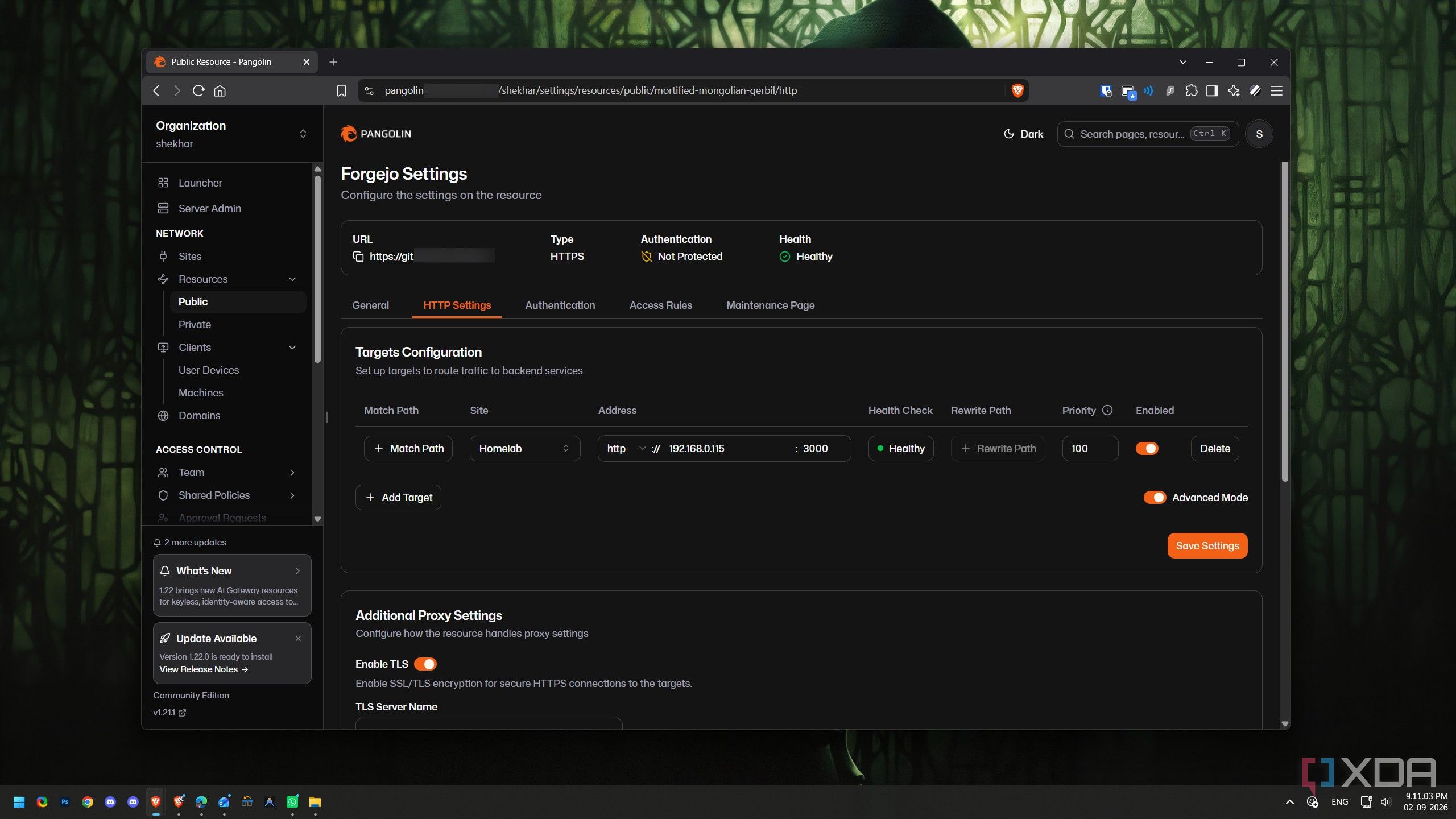Collapse the Clients sidebar section
The image size is (1456, 819).
292,347
